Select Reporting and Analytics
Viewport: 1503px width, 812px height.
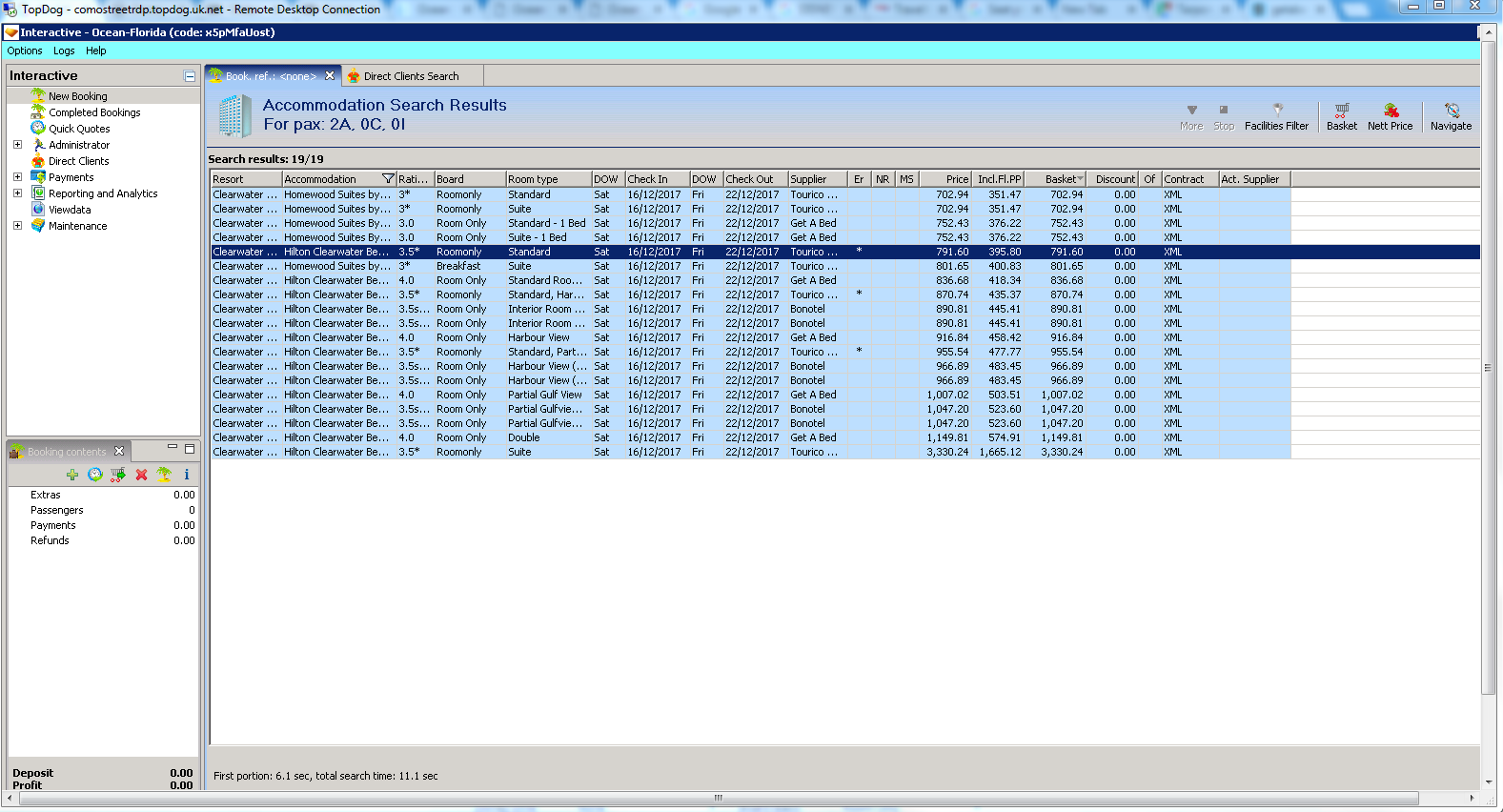click(x=103, y=193)
